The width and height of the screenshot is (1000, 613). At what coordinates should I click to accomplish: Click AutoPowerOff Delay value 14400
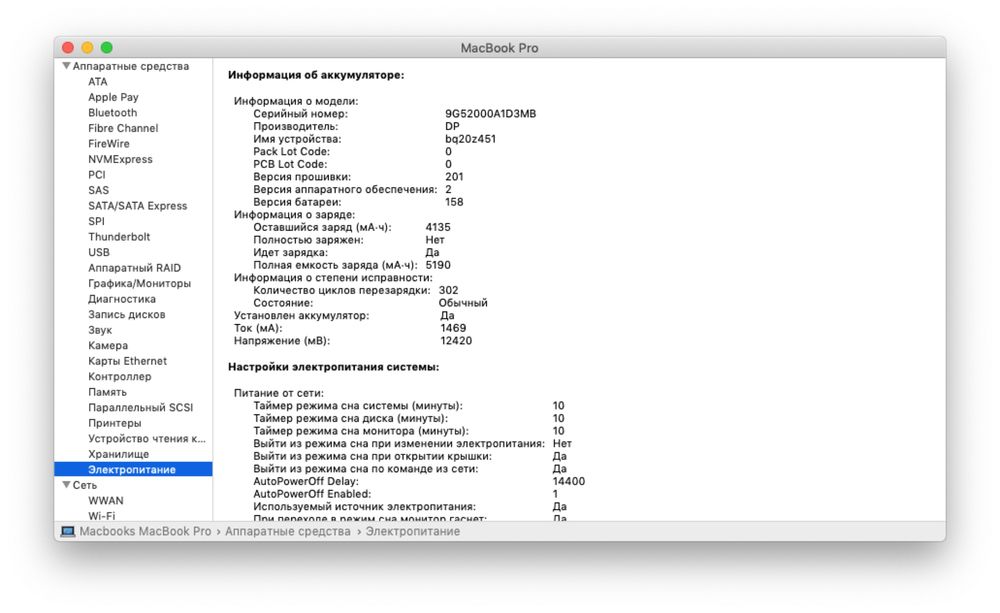(x=568, y=482)
